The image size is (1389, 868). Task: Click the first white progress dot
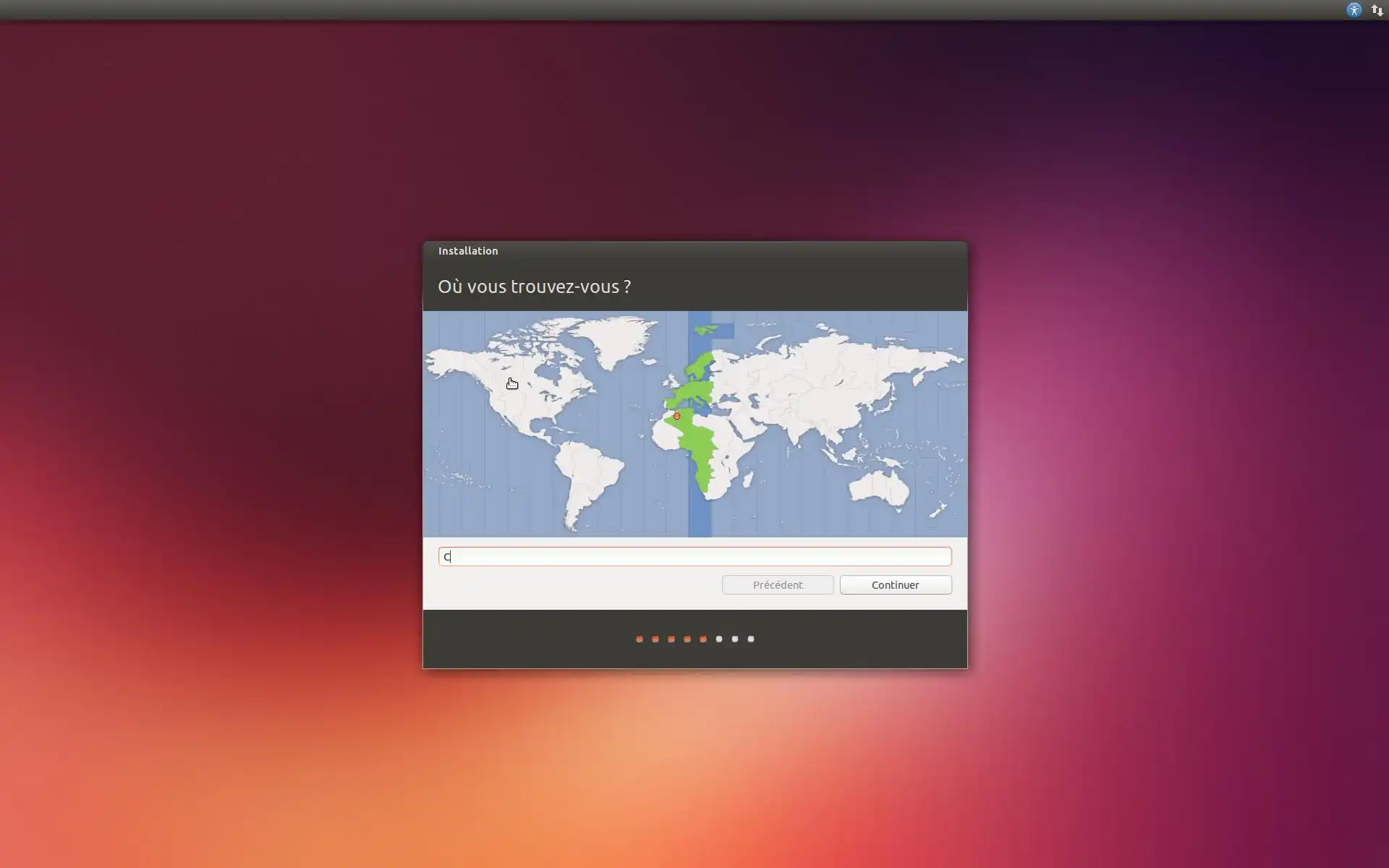click(718, 639)
